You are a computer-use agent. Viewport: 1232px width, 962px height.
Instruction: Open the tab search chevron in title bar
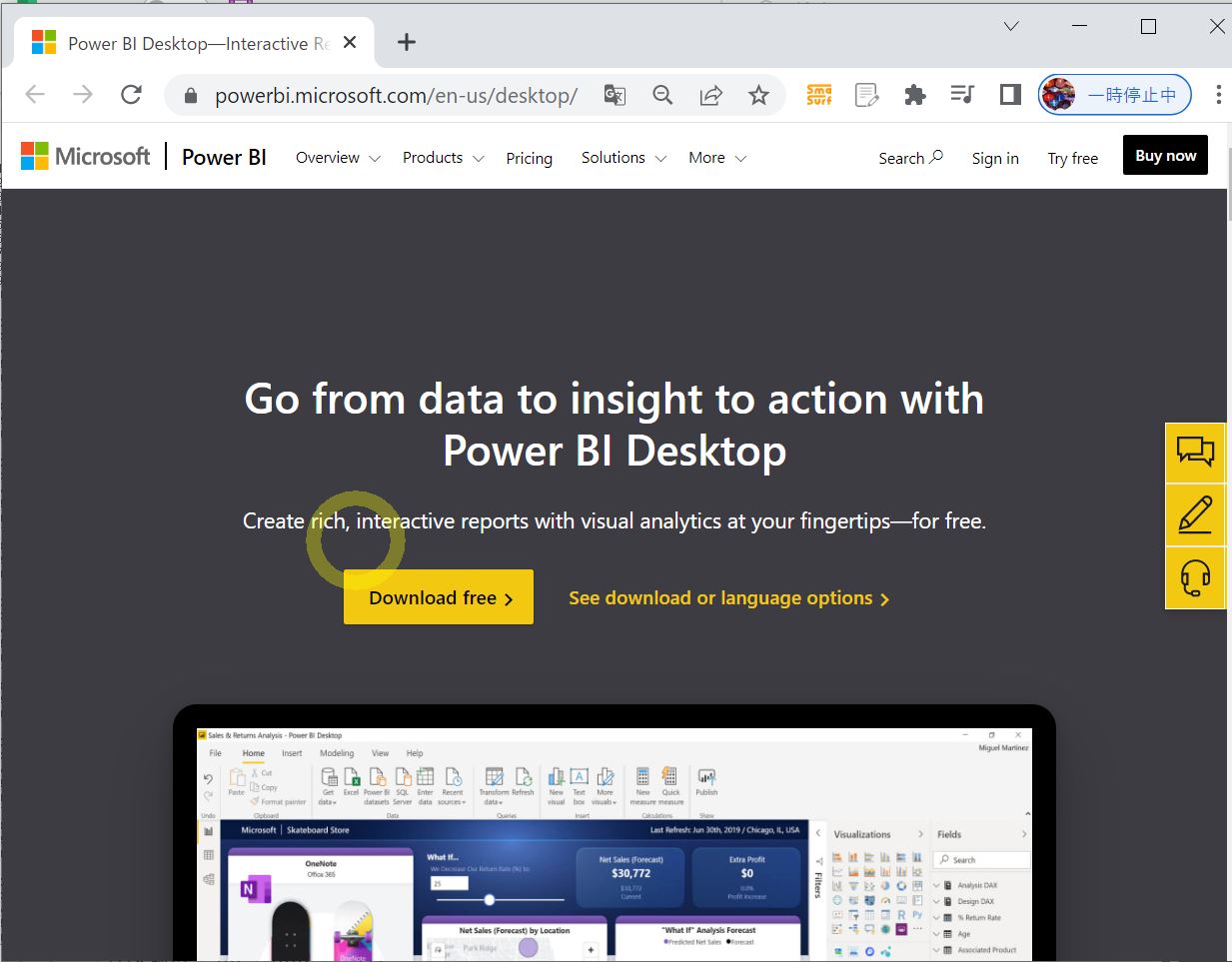(1011, 26)
